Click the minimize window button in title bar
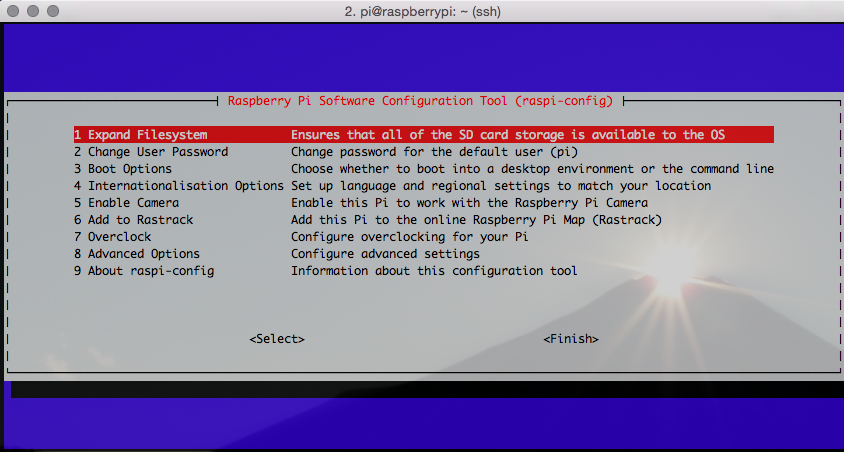The height and width of the screenshot is (452, 844). [33, 11]
